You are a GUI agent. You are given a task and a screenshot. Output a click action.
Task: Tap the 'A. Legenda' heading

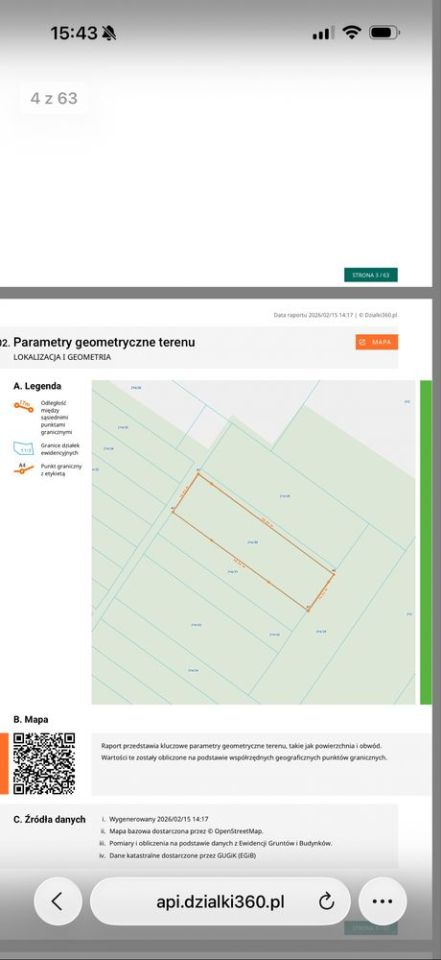click(x=37, y=386)
